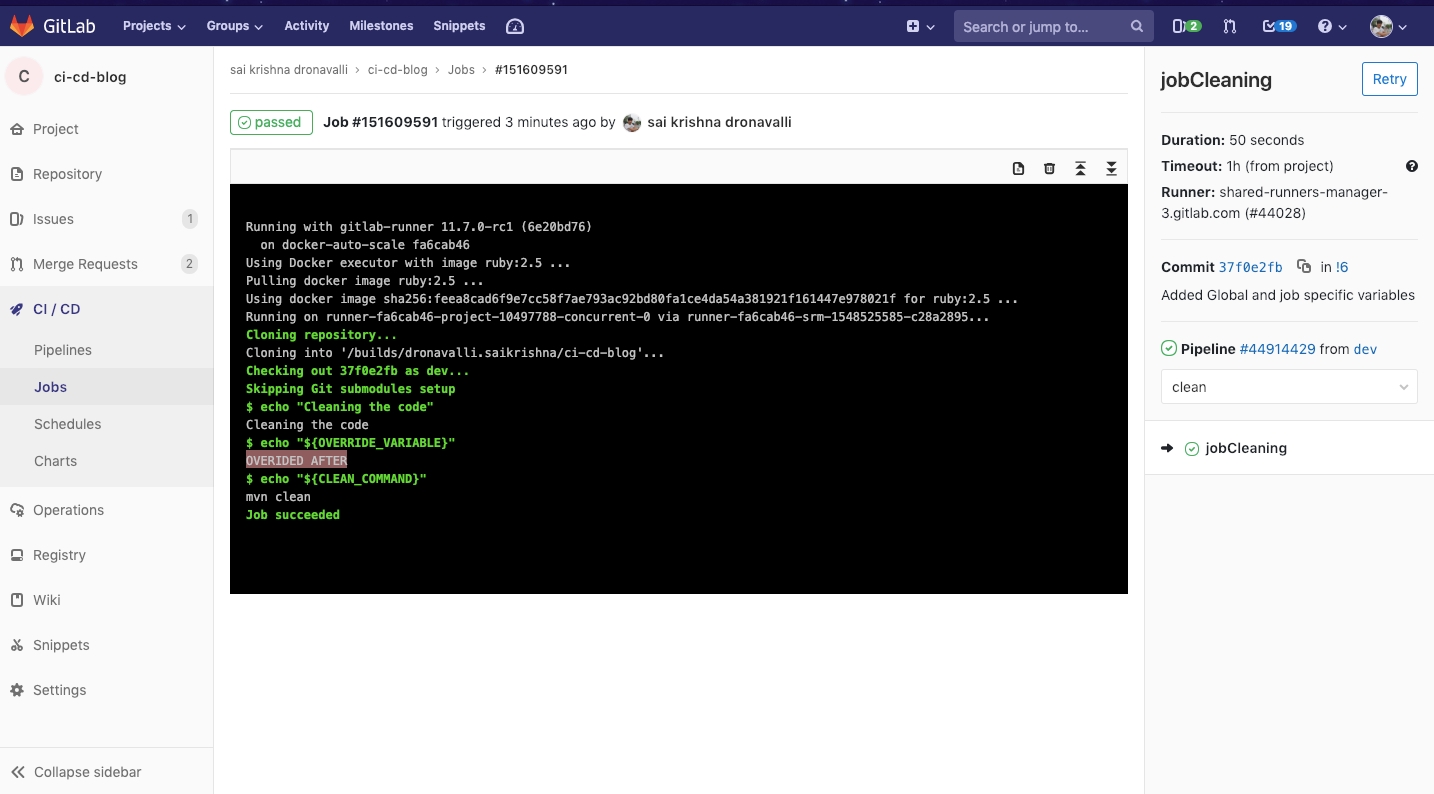Click the Retry job button
Viewport: 1434px width, 794px height.
point(1389,79)
